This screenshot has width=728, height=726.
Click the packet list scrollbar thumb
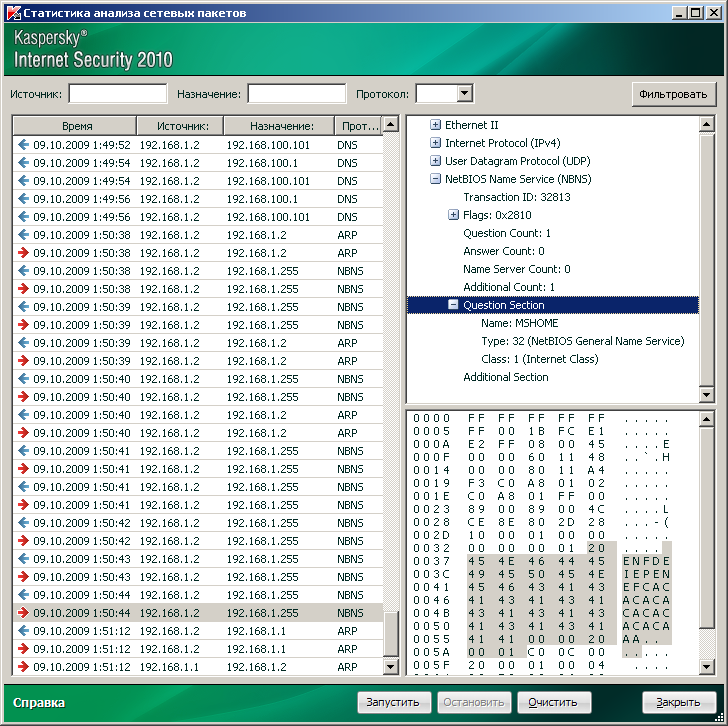[x=391, y=634]
